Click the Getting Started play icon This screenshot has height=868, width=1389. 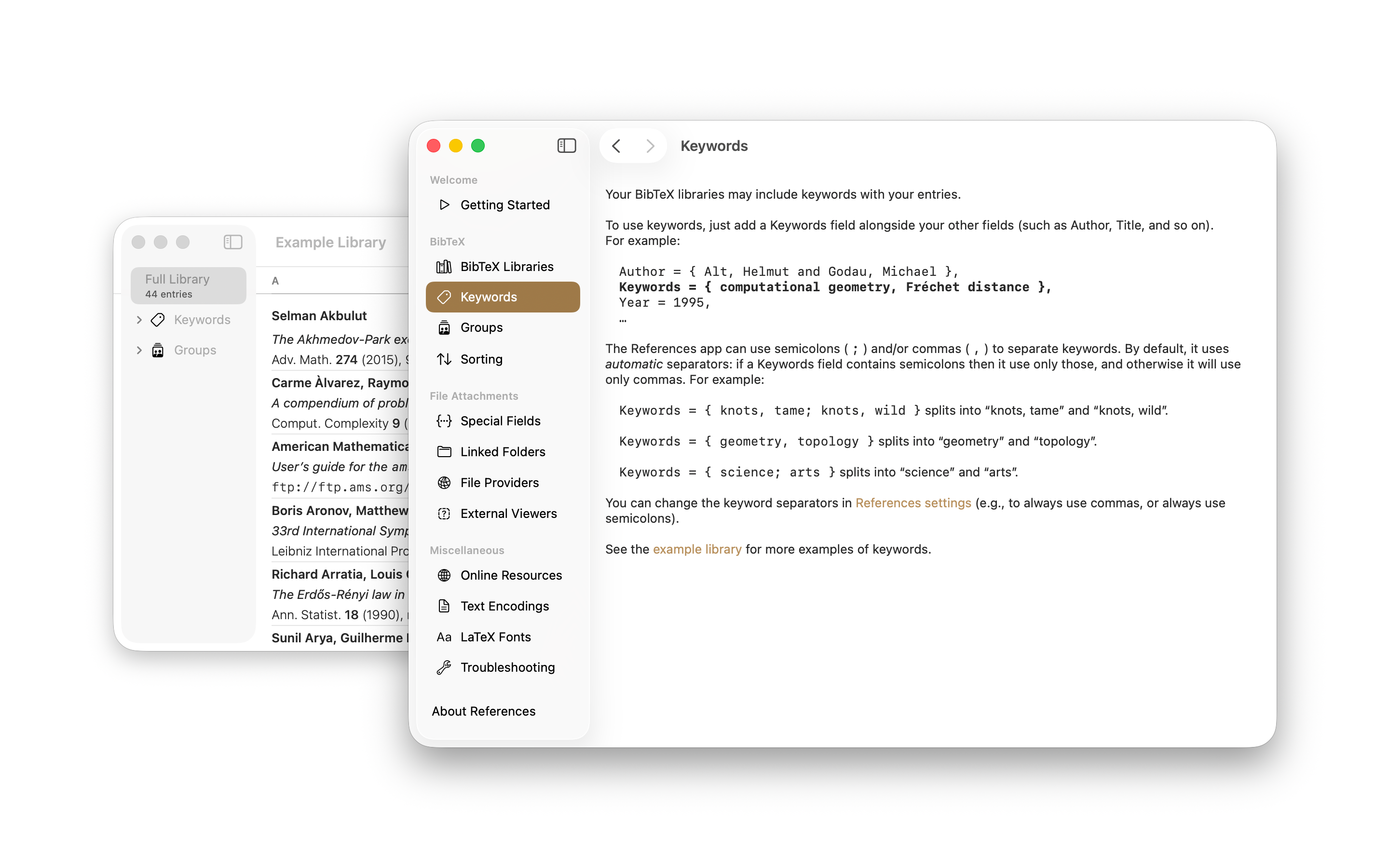(x=444, y=205)
